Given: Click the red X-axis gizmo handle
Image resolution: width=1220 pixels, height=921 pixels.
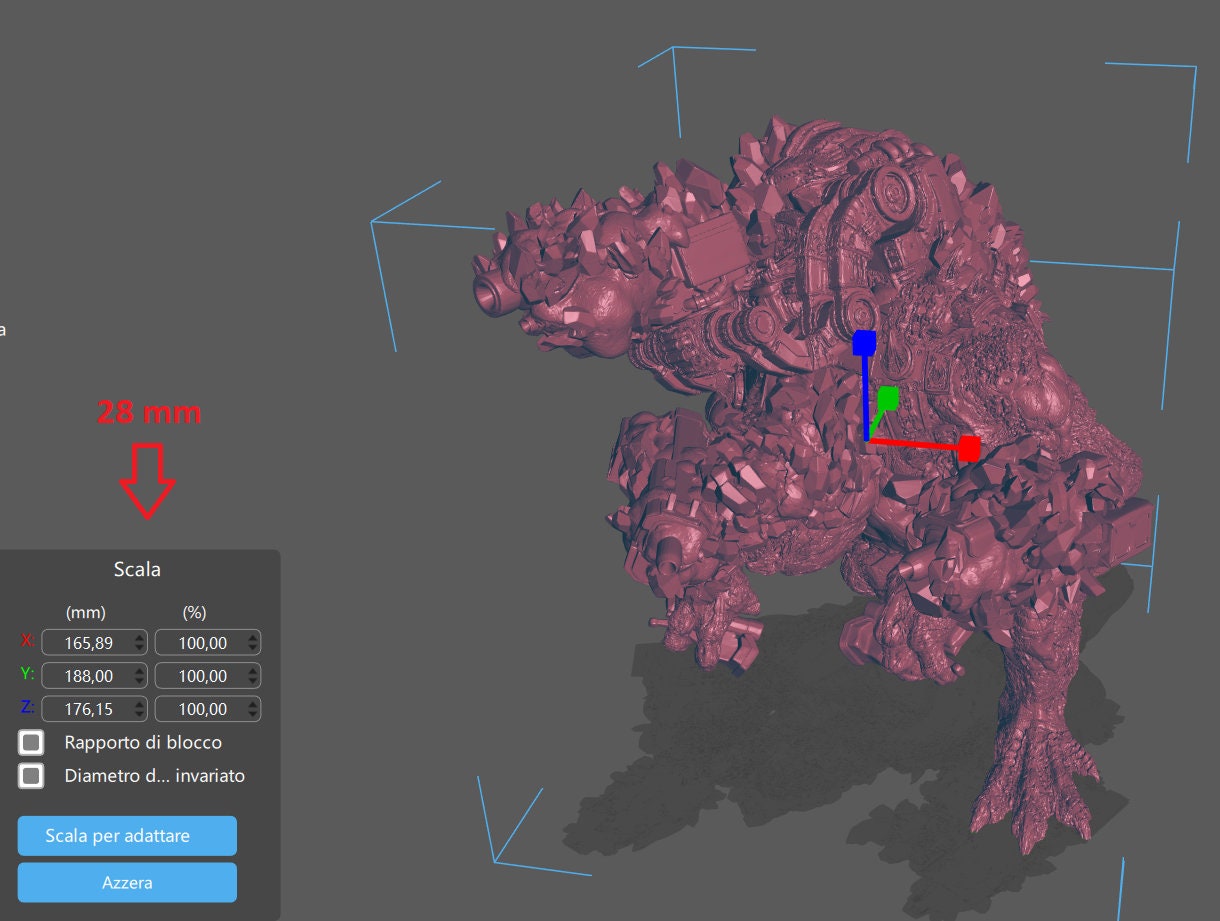Looking at the screenshot, I should pos(968,449).
